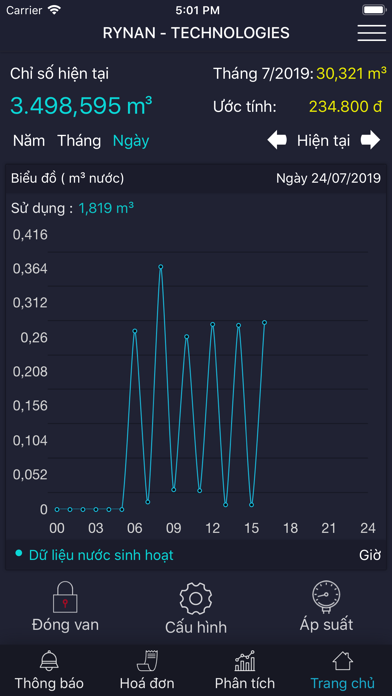Go to next day with right arrow
This screenshot has height=696, width=392.
point(370,140)
